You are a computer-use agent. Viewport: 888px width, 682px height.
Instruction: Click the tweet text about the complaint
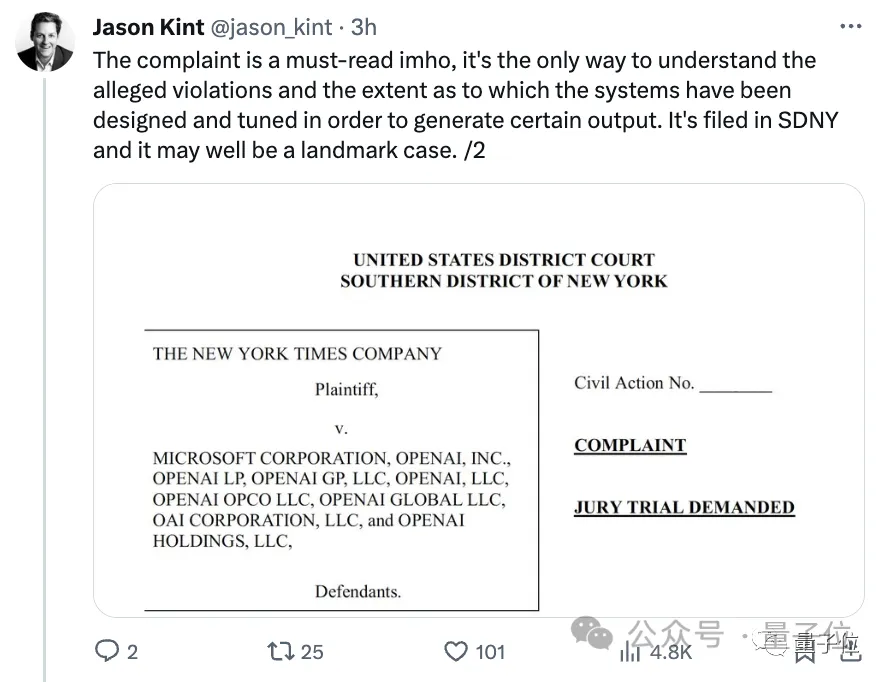point(455,105)
